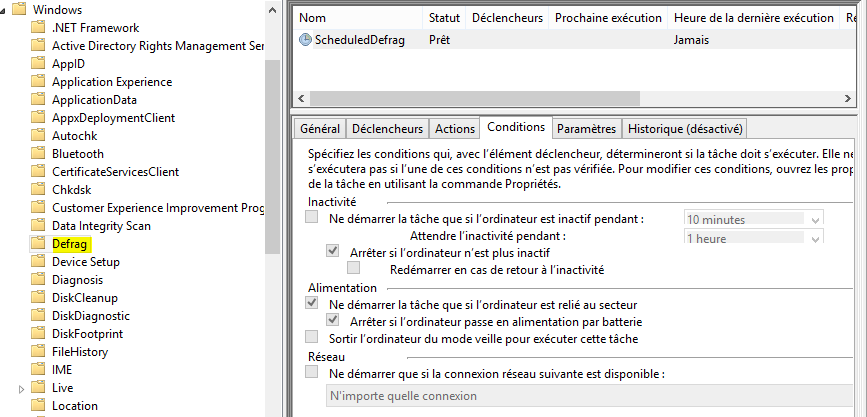The image size is (867, 417).
Task: Toggle 'Ne démarrer la tâche que si inactif' checkbox
Action: 312,217
